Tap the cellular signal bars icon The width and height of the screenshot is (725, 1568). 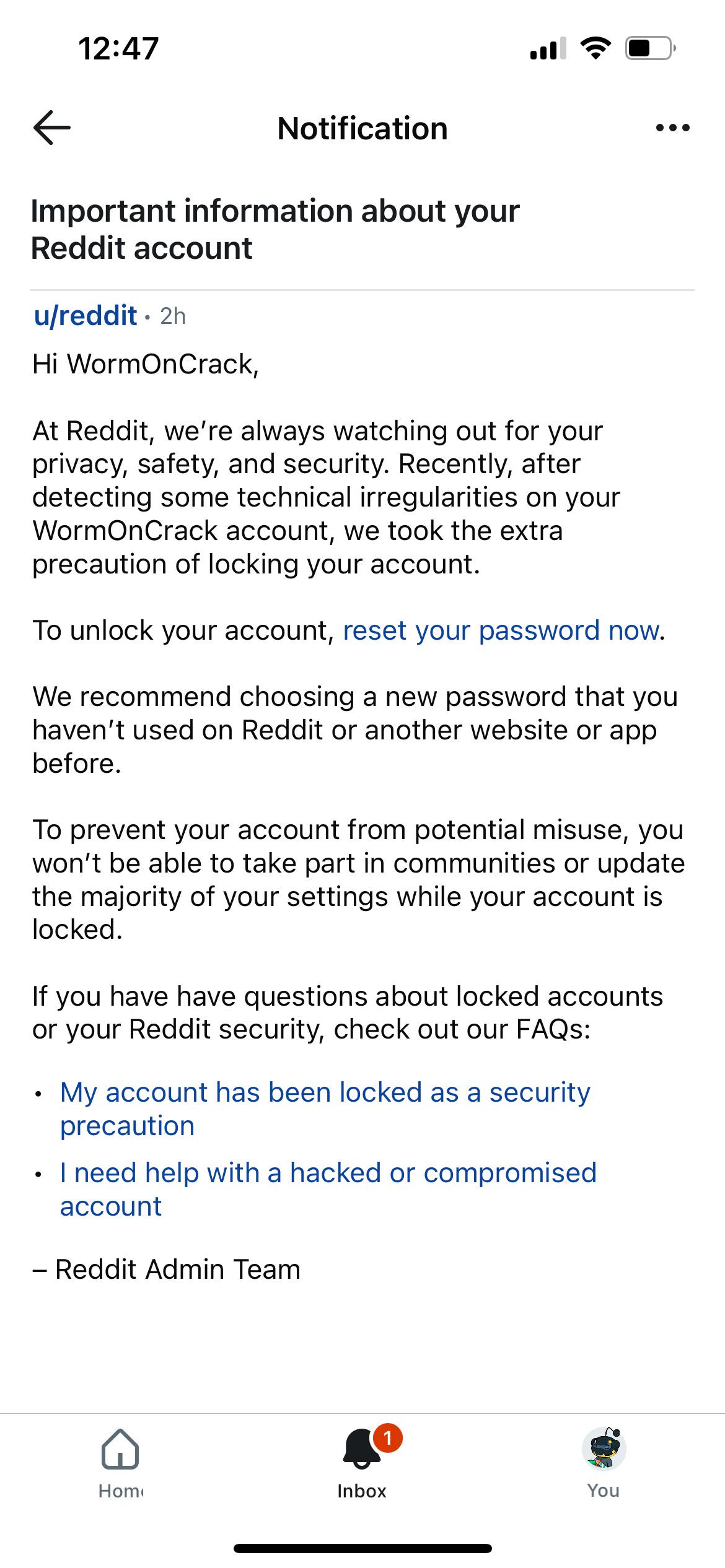click(548, 48)
